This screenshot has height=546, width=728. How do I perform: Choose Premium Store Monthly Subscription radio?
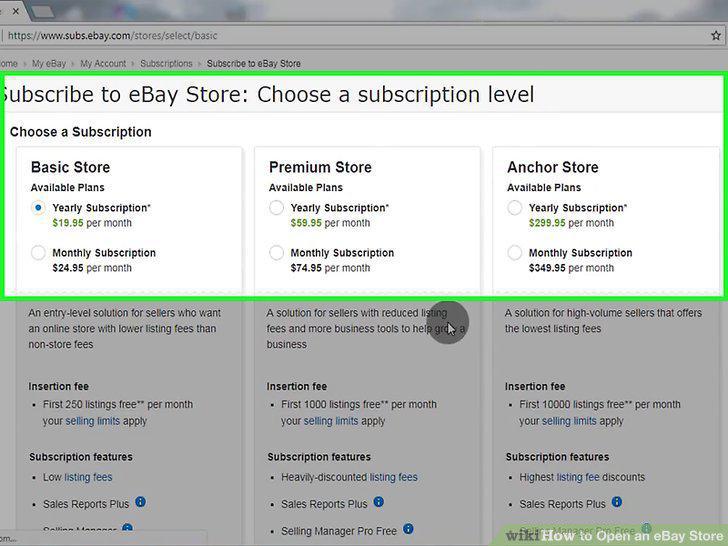tap(276, 253)
